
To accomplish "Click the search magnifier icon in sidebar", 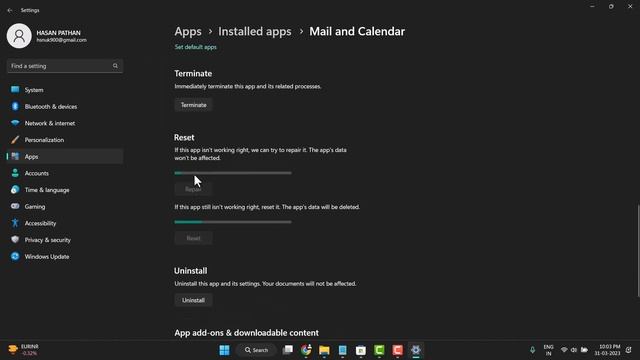I will 115,66.
